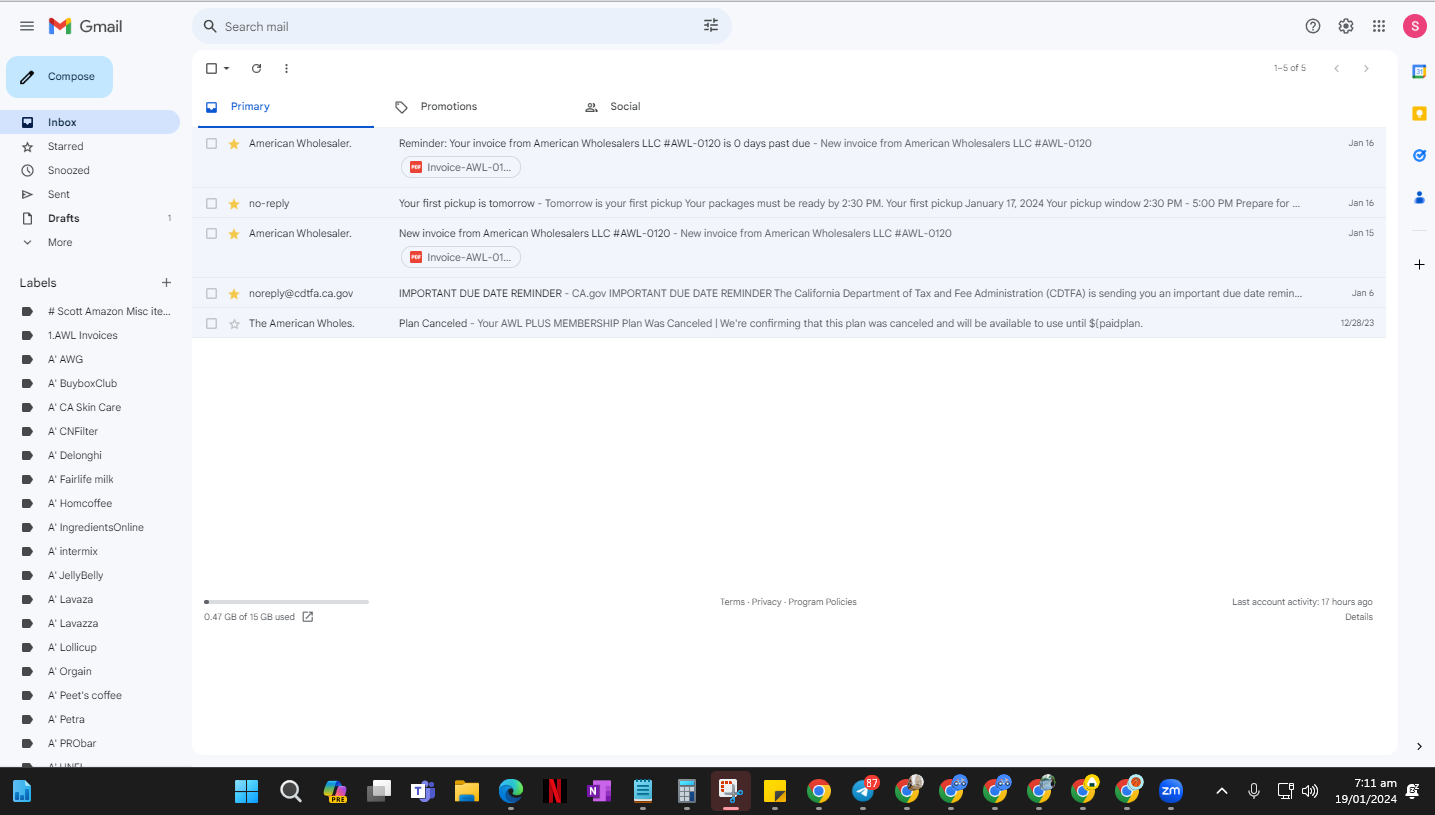1435x815 pixels.
Task: Open the main menu hamburger icon
Action: [x=27, y=26]
